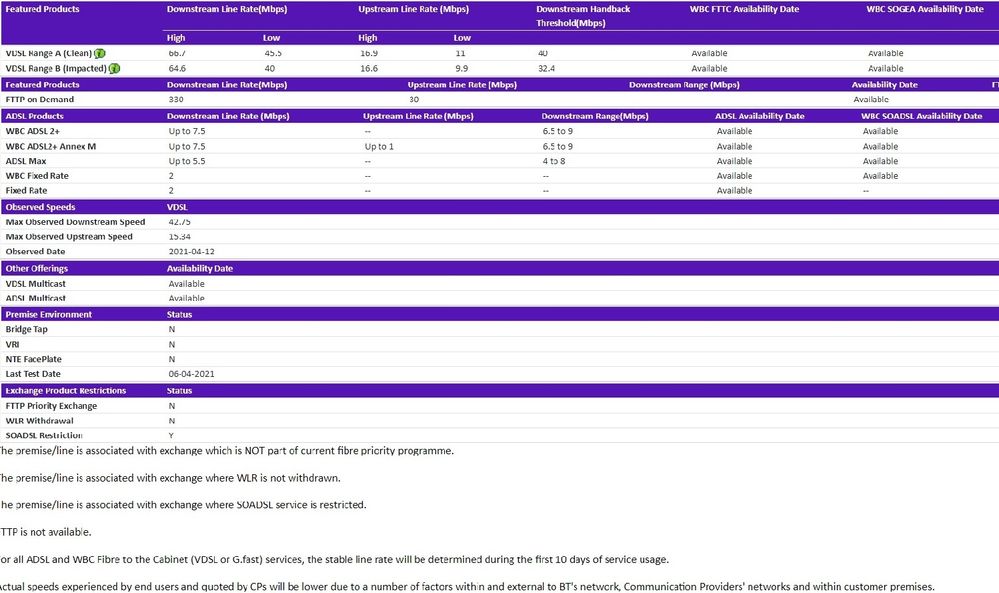Click the Bridge Tap row label
The image size is (999, 593).
coord(27,329)
